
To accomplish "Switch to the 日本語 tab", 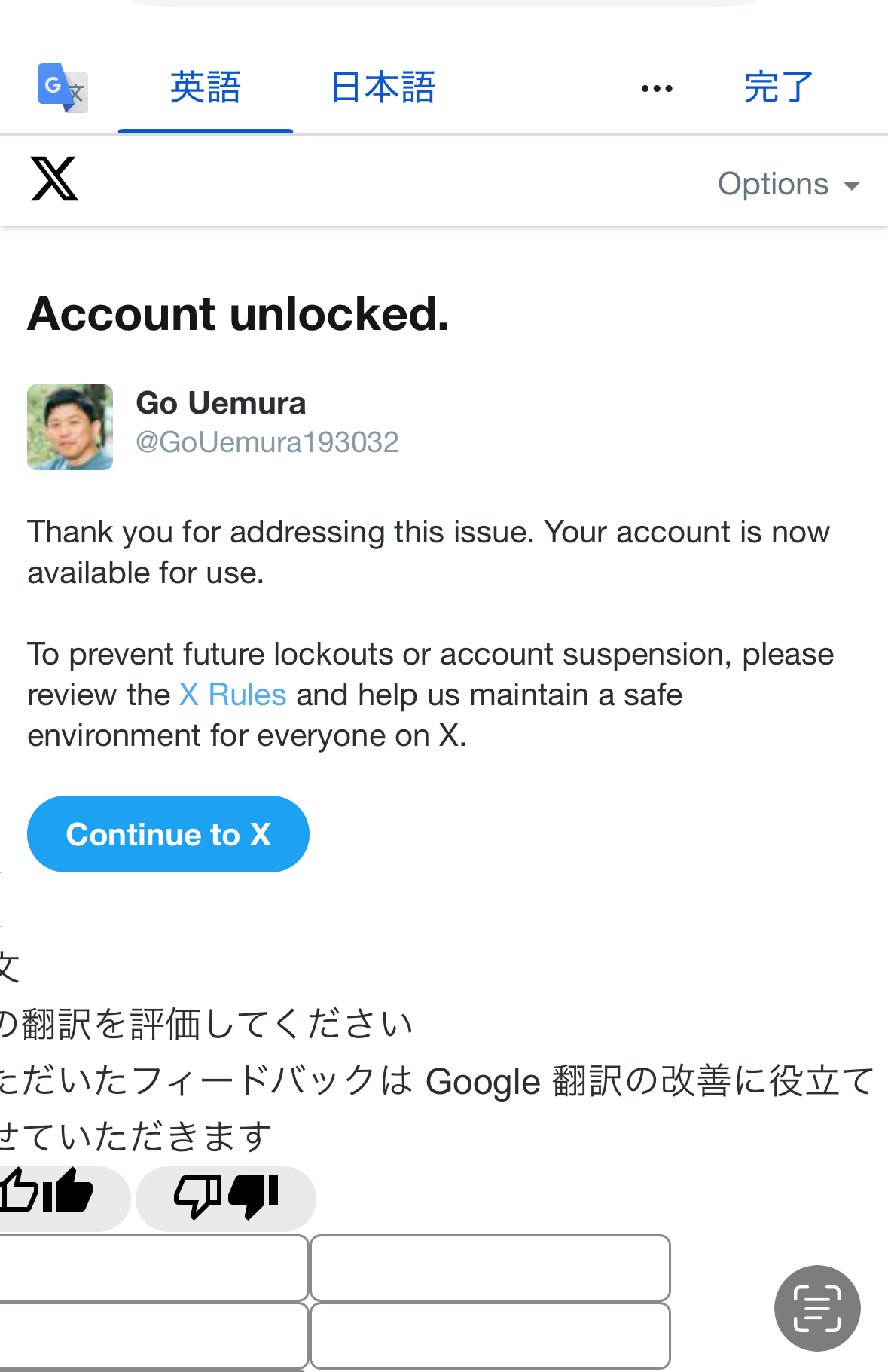I will 383,87.
